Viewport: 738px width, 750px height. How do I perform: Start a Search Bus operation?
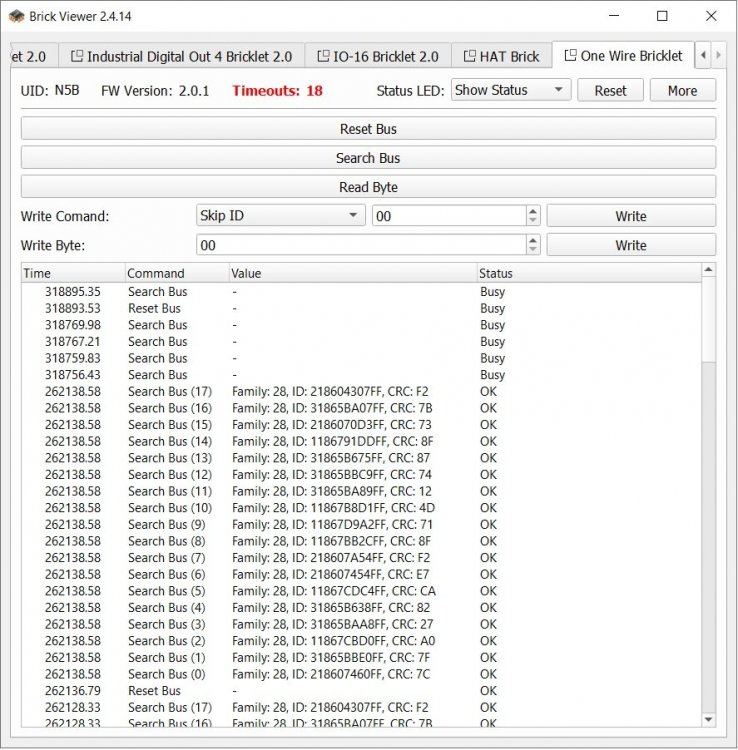(368, 158)
